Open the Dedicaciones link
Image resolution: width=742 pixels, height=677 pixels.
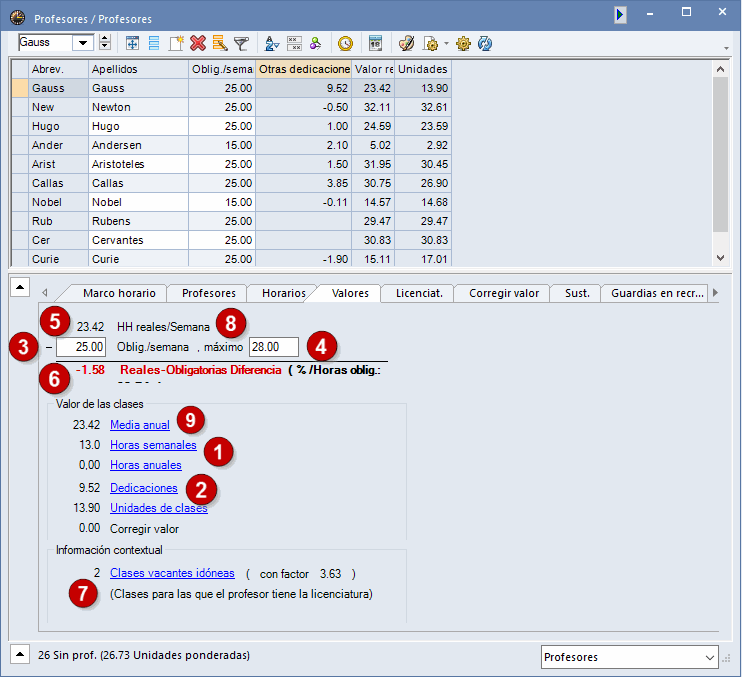click(x=144, y=488)
